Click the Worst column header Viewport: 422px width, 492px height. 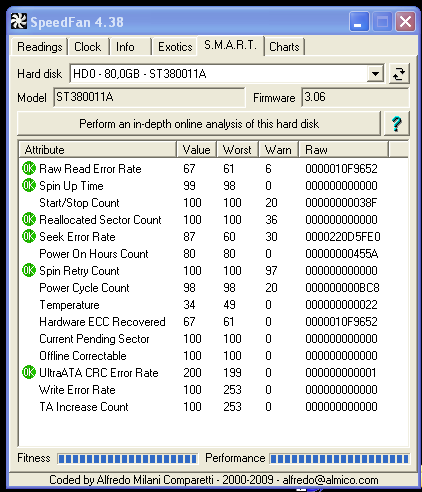click(237, 150)
